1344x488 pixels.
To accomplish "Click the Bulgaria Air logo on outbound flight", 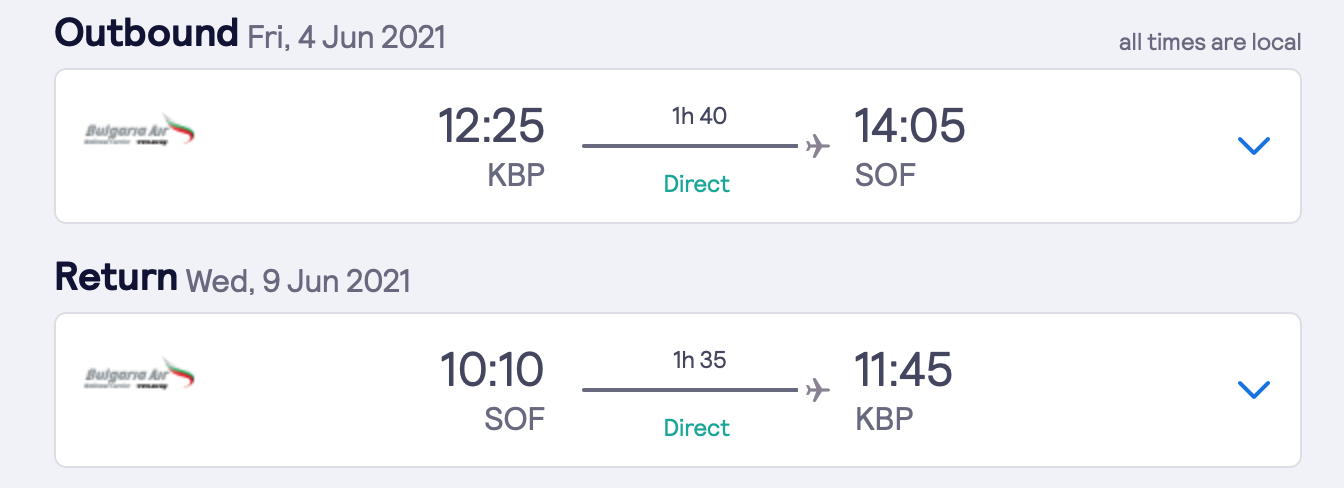I will point(139,131).
